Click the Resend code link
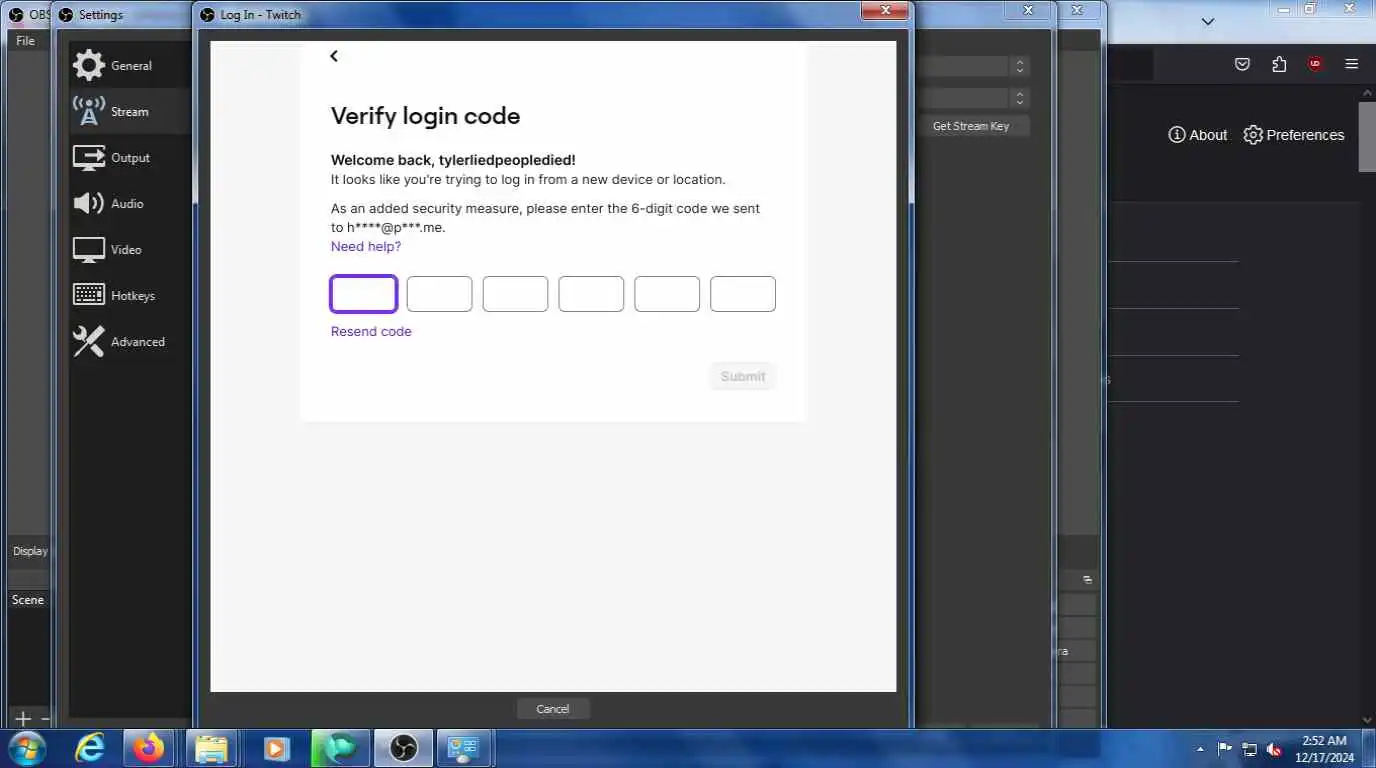The image size is (1376, 768). click(x=371, y=332)
